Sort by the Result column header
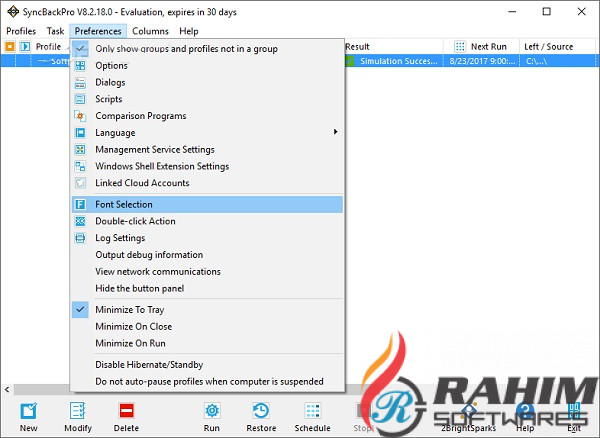The width and height of the screenshot is (600, 438). tap(394, 47)
